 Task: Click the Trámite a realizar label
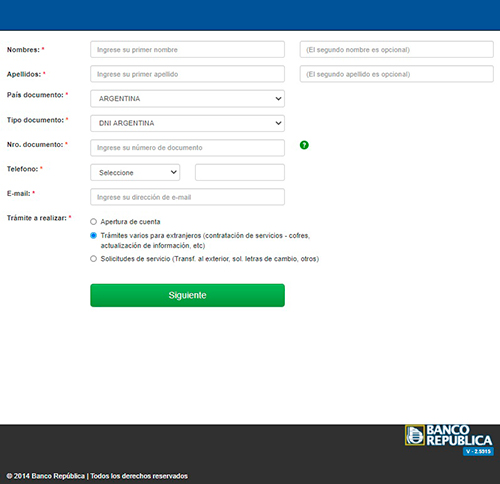(37, 218)
